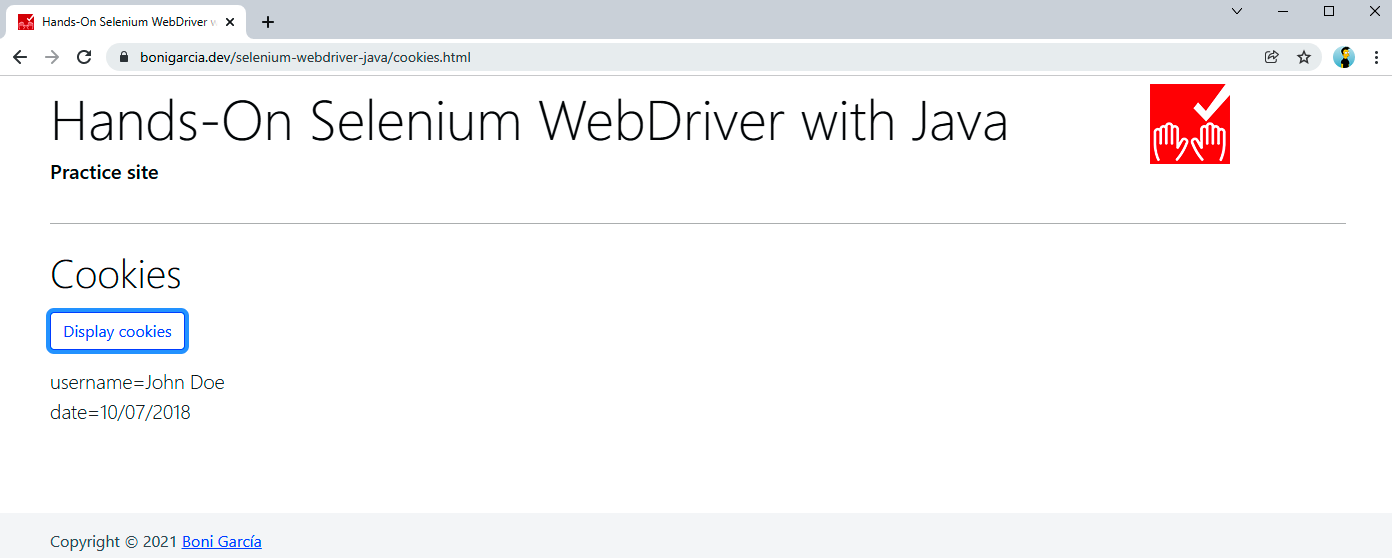Click the forward navigation arrow
1392x558 pixels.
52,57
